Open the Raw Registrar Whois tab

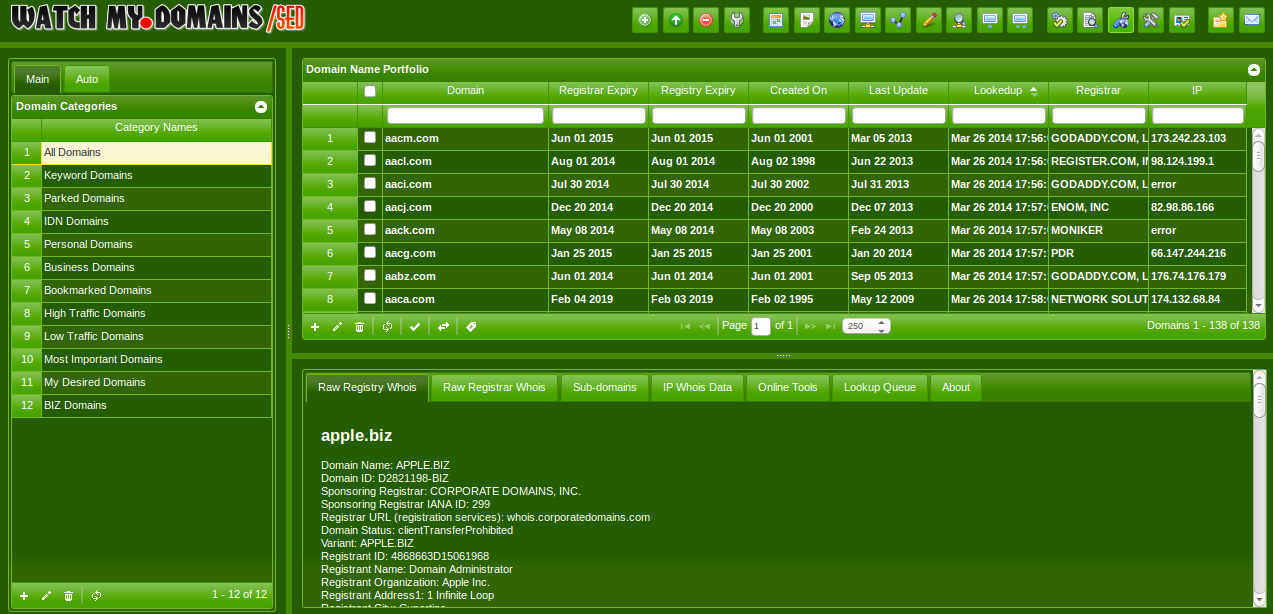[x=494, y=387]
